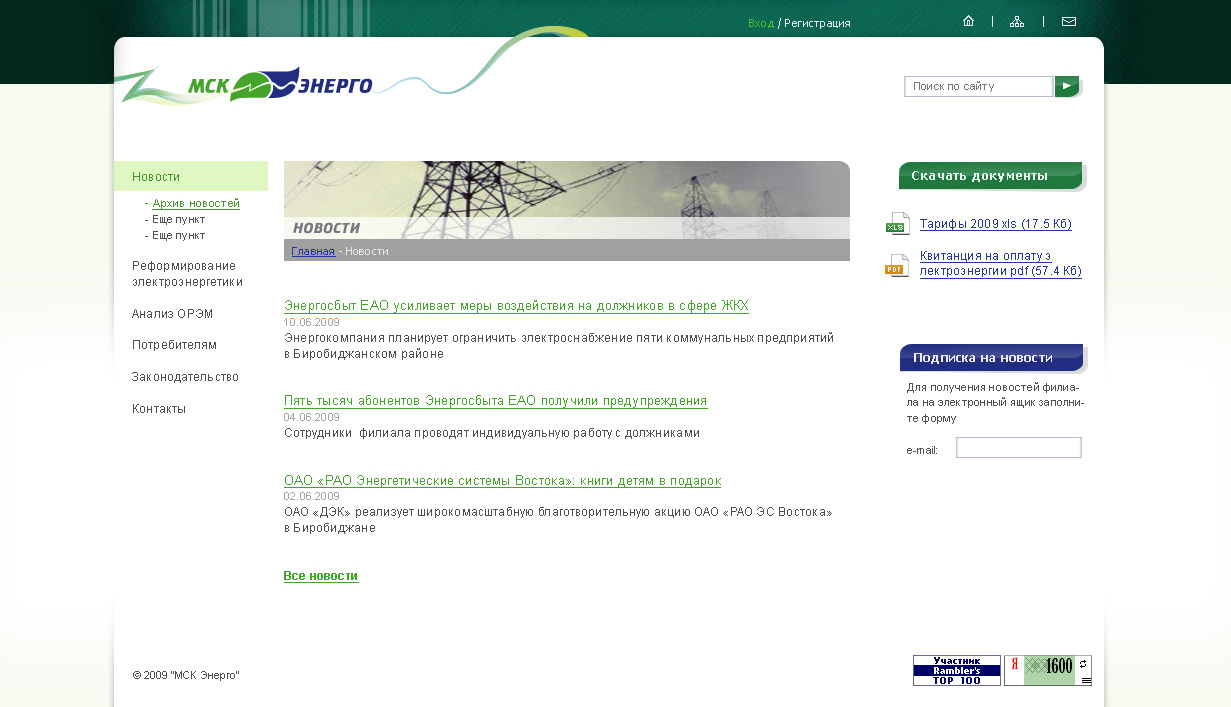Click the Вход login link

761,23
